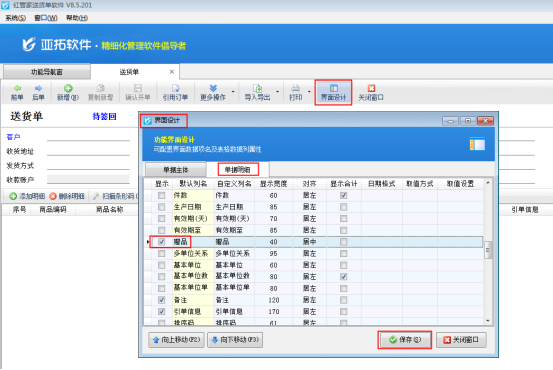The image size is (553, 370).
Task: Click the 删除明细 delete icon
Action: tap(53, 196)
